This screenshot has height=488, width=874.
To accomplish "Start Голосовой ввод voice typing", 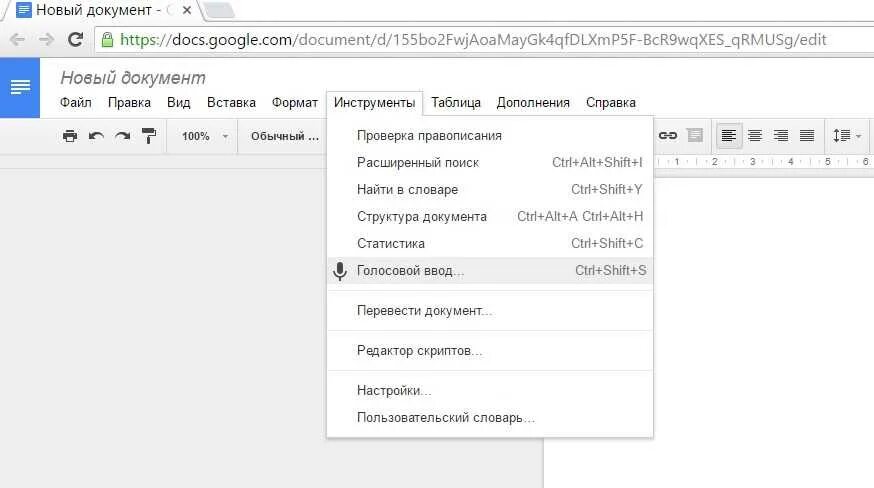I will tap(490, 270).
